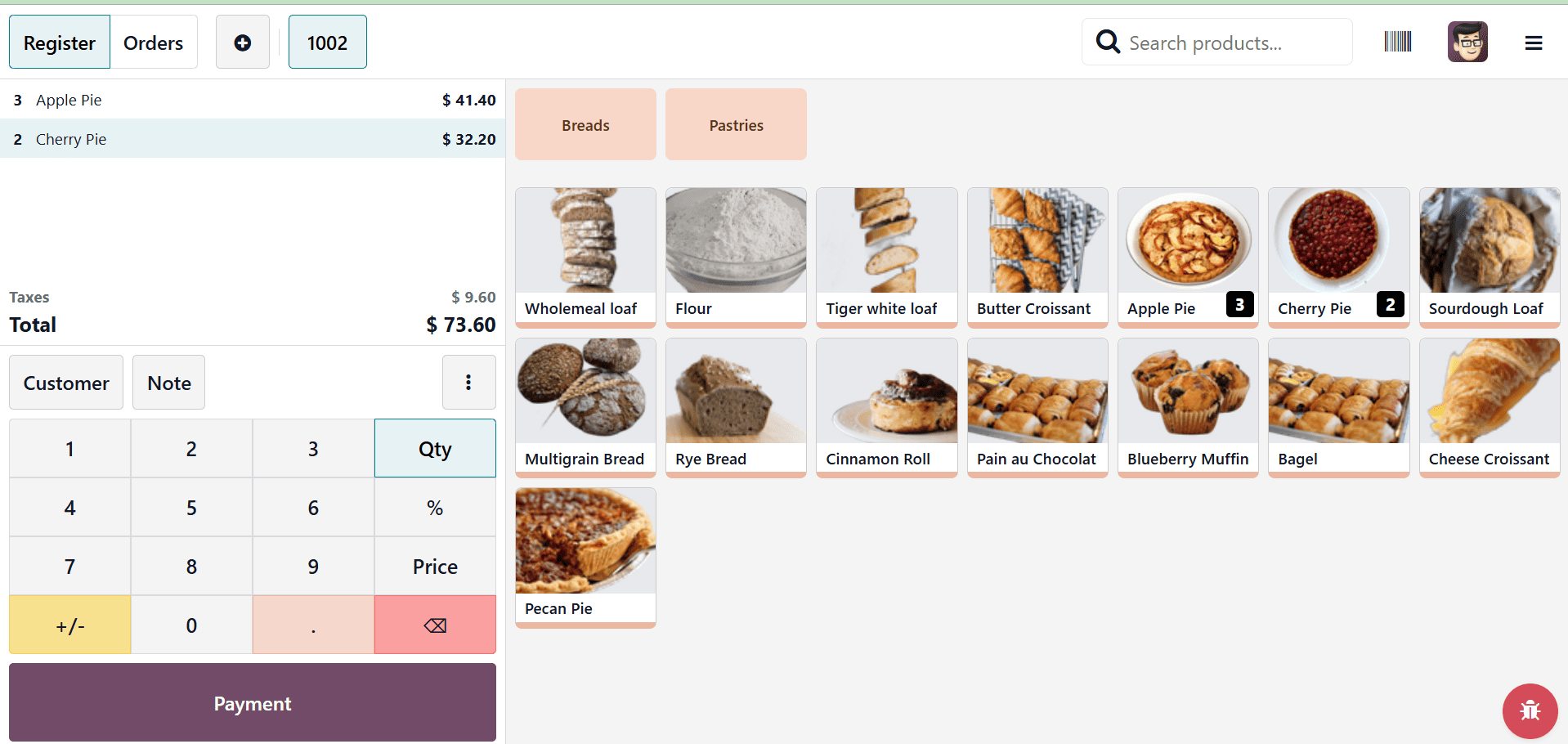
Task: Click the search magnifier icon
Action: [1108, 41]
